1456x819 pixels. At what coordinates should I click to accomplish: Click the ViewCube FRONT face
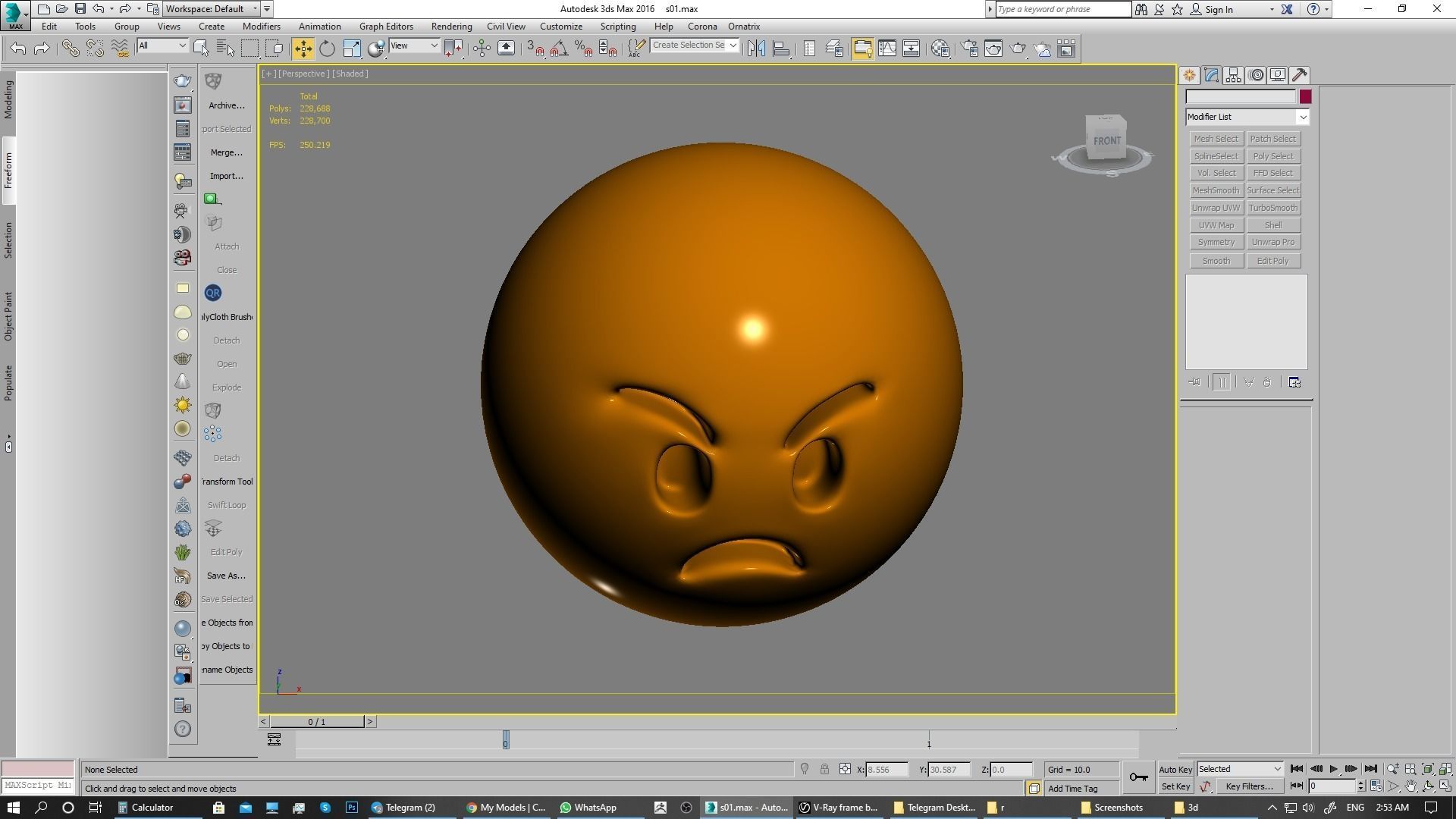(x=1106, y=141)
